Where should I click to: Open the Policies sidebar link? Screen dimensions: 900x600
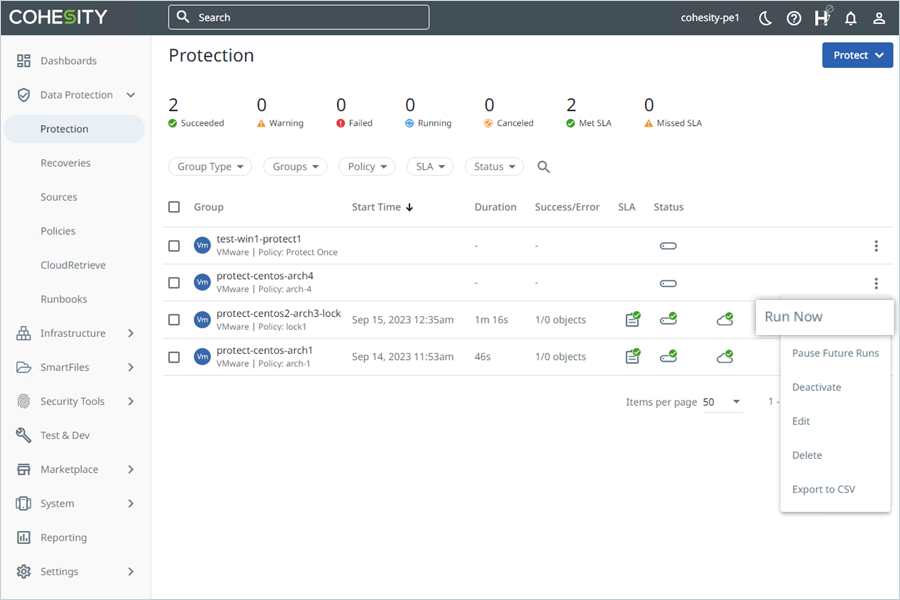(x=58, y=231)
